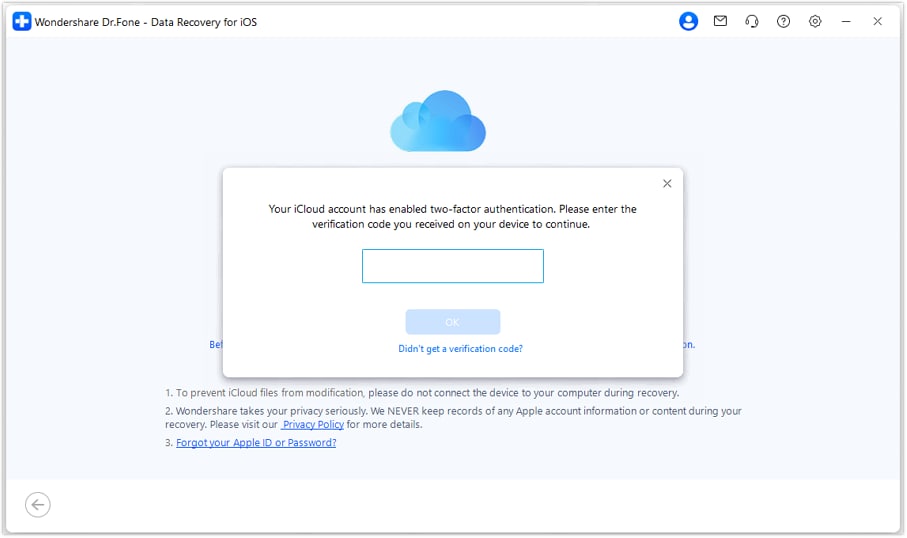Go back using the circled arrow button
Screen dimensions: 907x538
pos(38,504)
